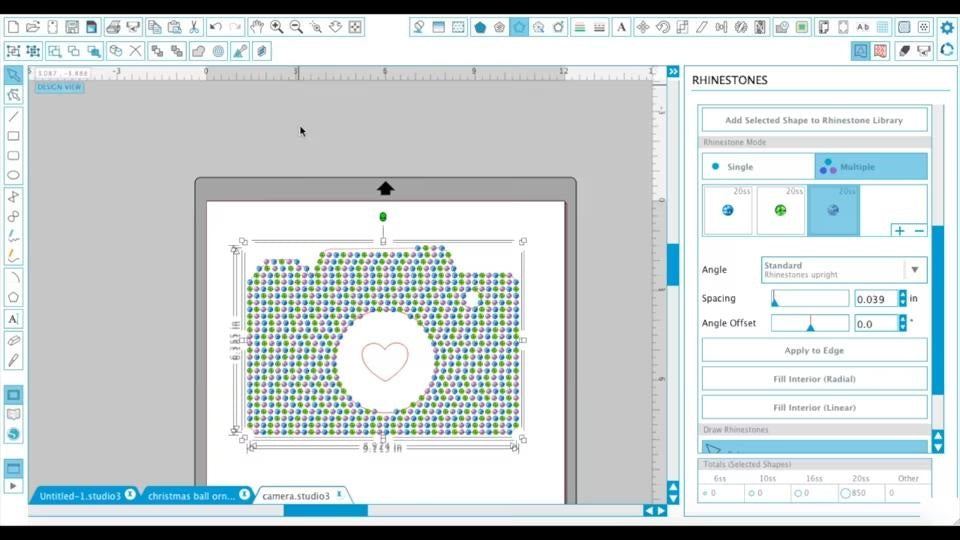Choose the Rectangle drawing tool
960x540 pixels.
[x=13, y=136]
